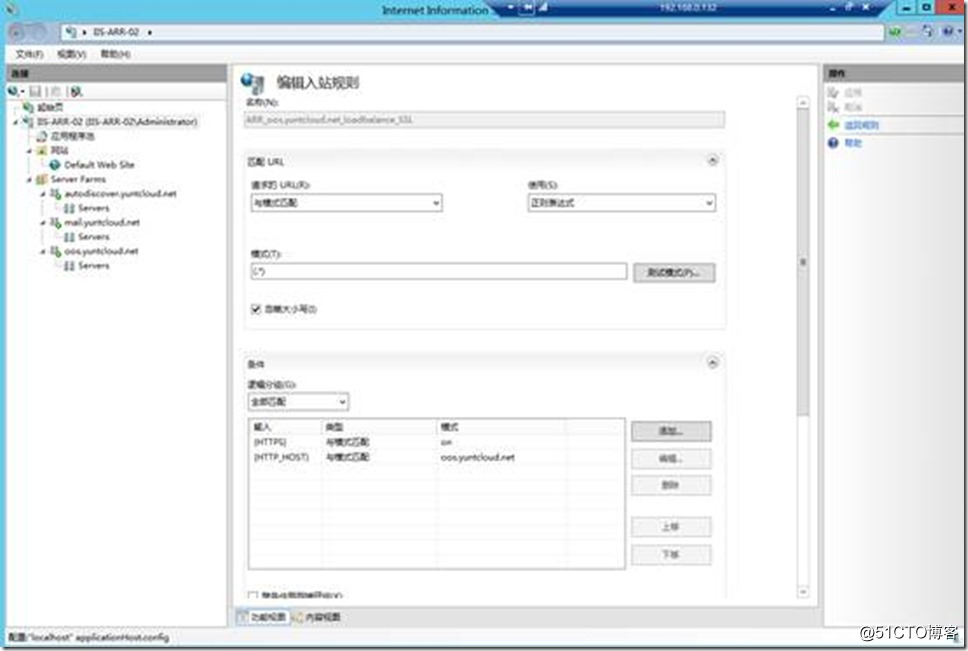This screenshot has width=968, height=651.
Task: Click the Move Up button
Action: tap(671, 527)
